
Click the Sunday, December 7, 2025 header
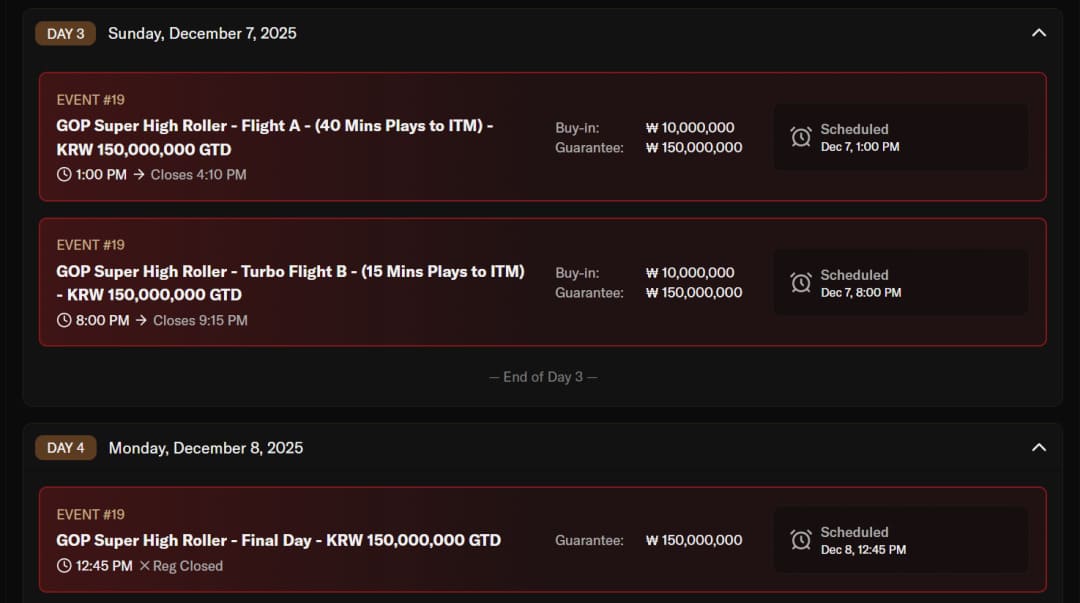click(x=202, y=33)
